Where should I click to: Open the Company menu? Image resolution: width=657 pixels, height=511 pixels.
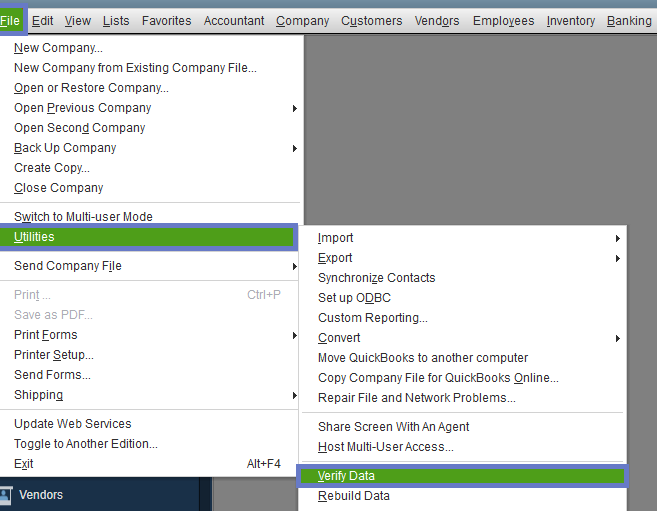[303, 21]
